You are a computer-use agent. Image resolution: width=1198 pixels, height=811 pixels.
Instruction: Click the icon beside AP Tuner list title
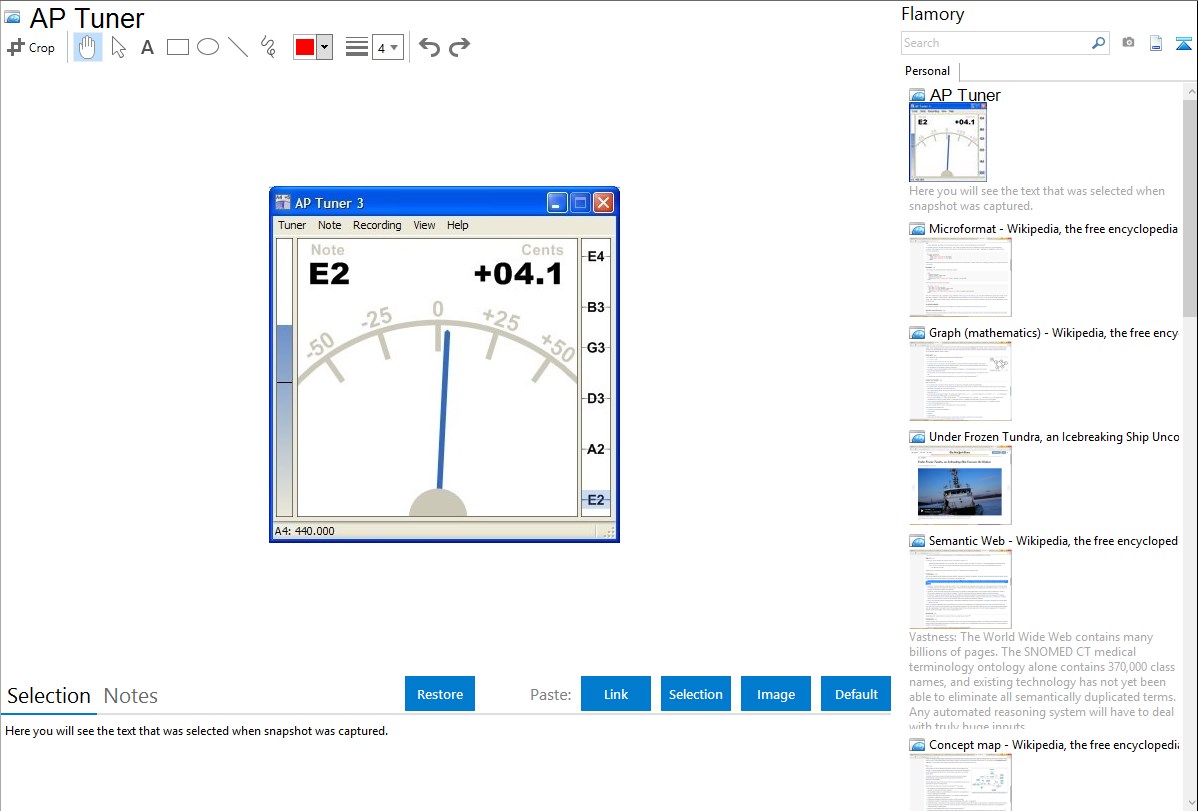(917, 96)
